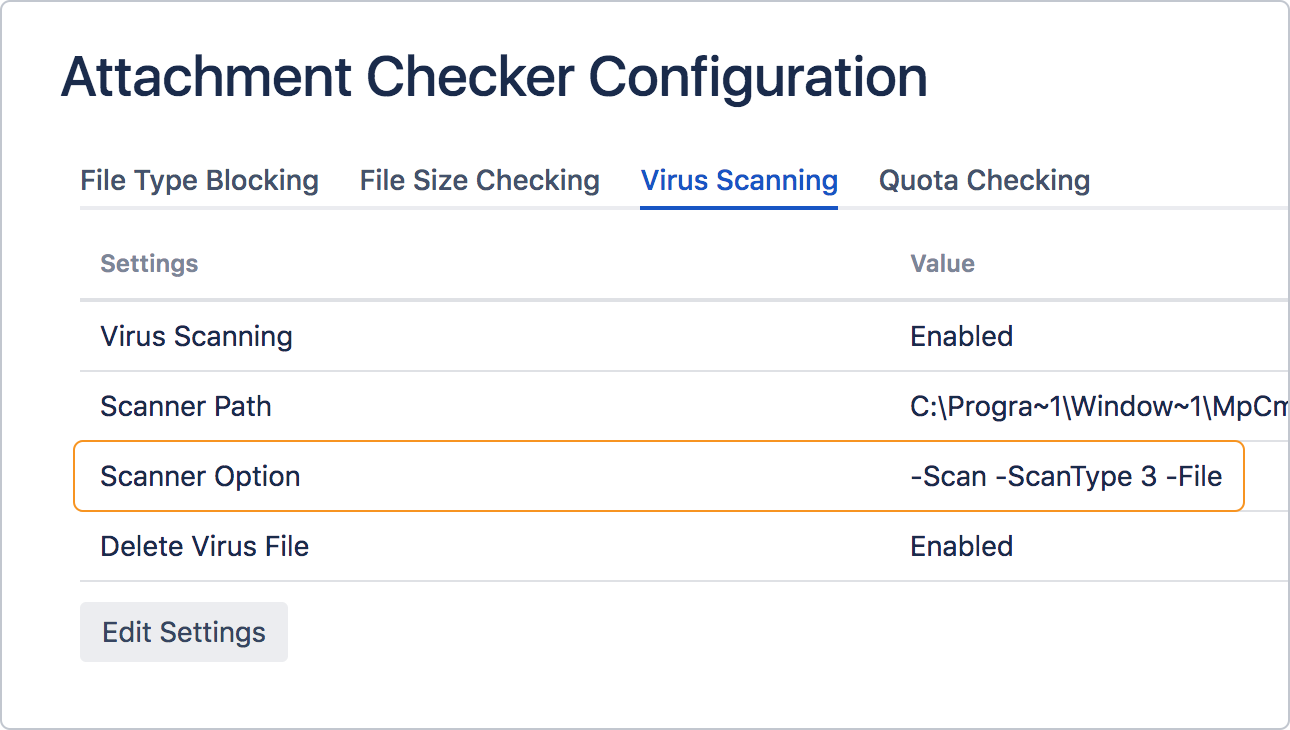Open the File Size Checking tab

click(x=479, y=181)
